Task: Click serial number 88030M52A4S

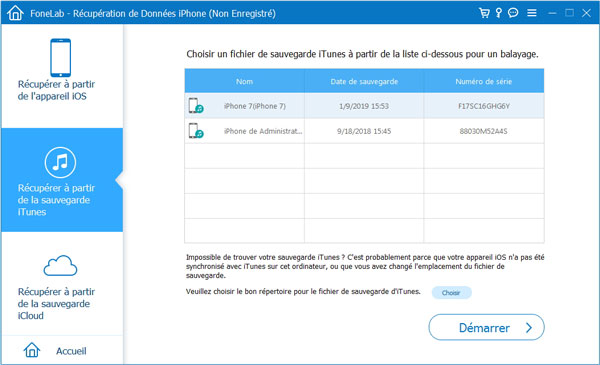Action: pyautogui.click(x=484, y=131)
